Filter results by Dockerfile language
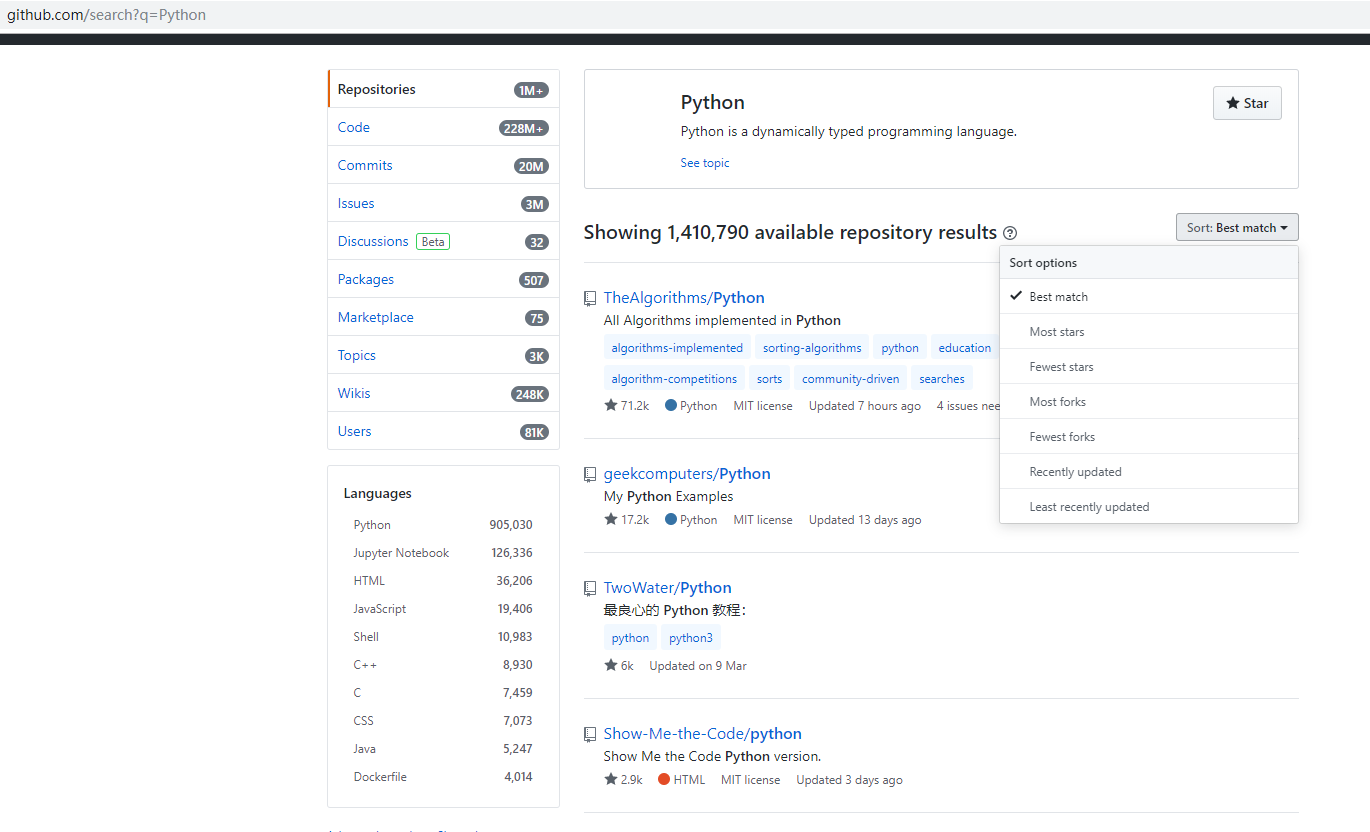Screen dimensions: 1370x832 click(x=443, y=777)
